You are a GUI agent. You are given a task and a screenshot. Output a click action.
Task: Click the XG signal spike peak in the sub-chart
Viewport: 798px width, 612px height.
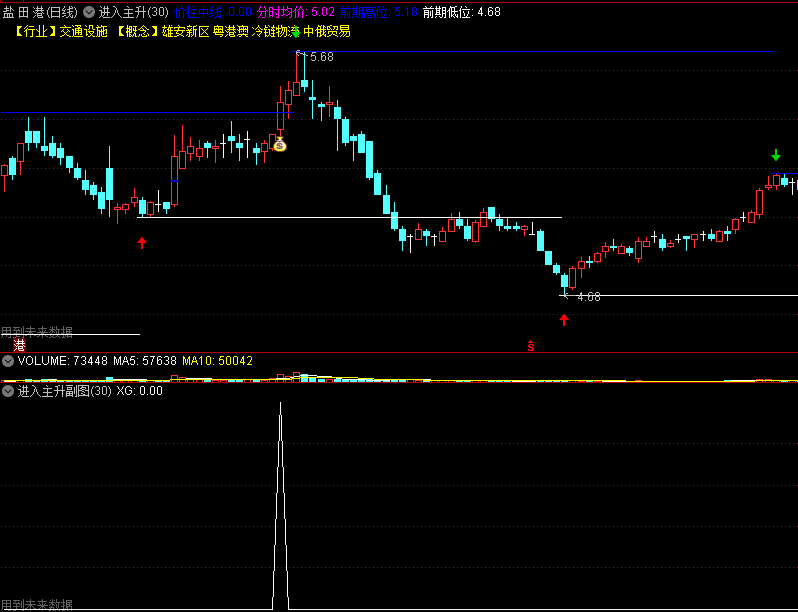click(x=280, y=403)
